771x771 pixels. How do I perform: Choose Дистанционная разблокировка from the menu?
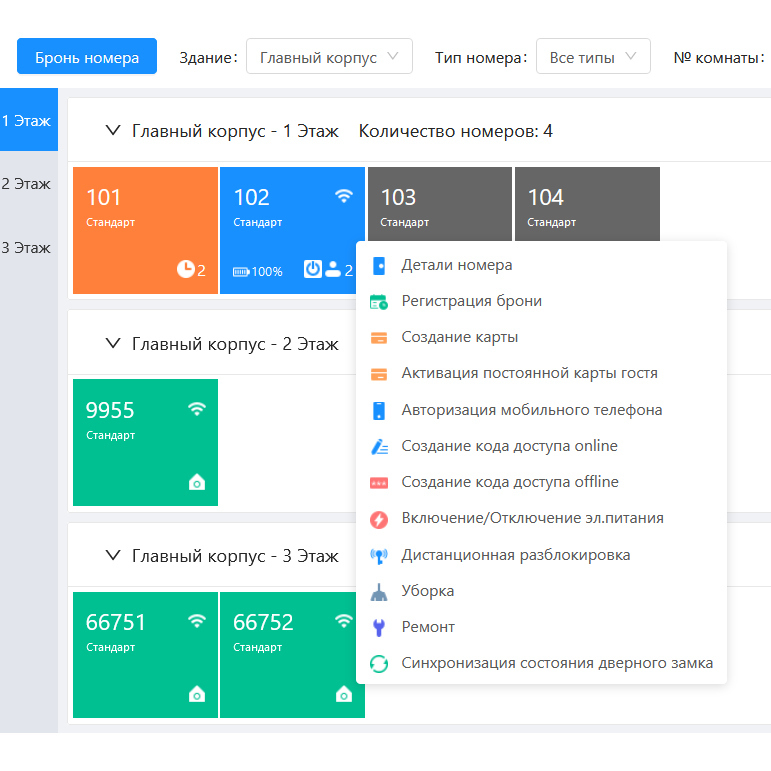click(515, 555)
